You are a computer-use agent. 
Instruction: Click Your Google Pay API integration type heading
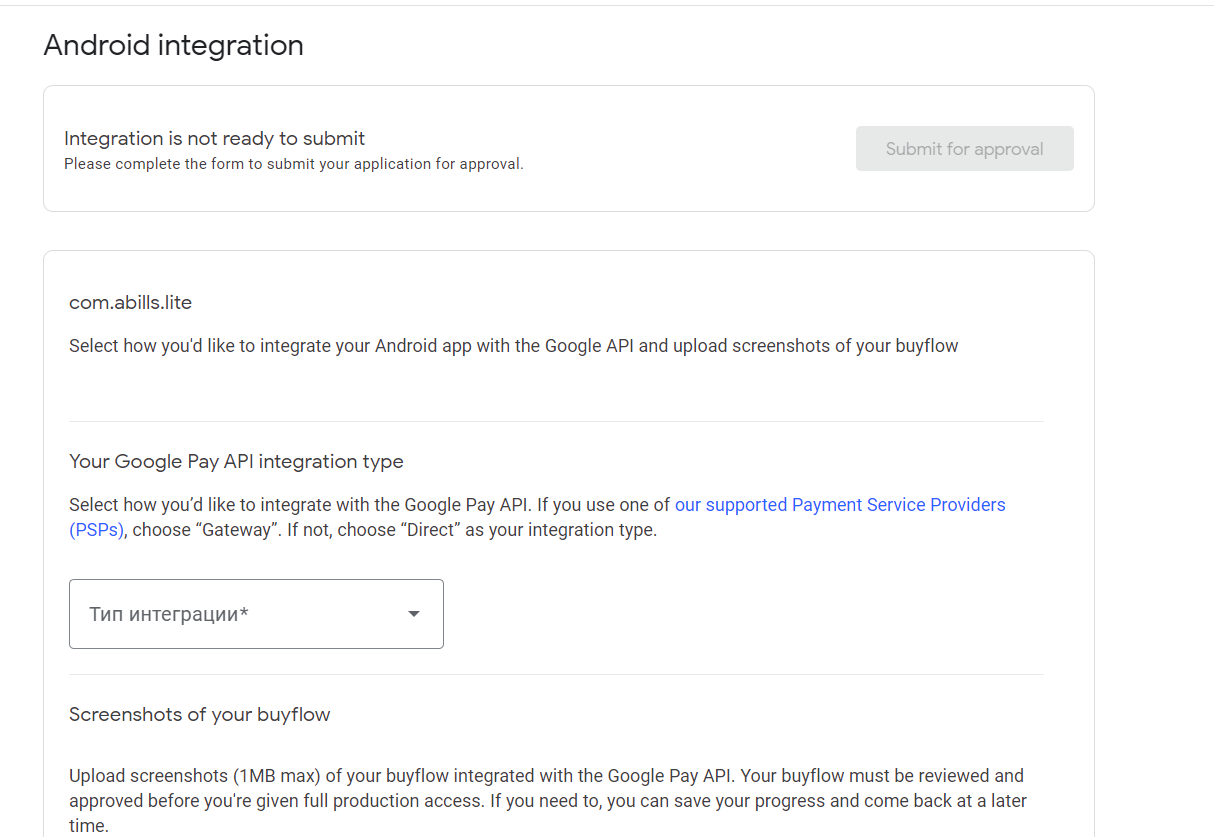tap(236, 461)
